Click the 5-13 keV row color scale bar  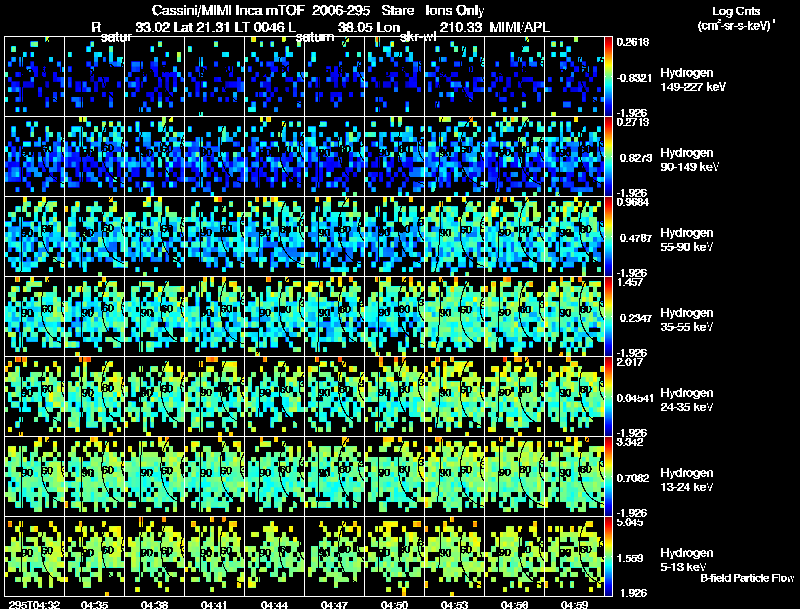pyautogui.click(x=608, y=556)
